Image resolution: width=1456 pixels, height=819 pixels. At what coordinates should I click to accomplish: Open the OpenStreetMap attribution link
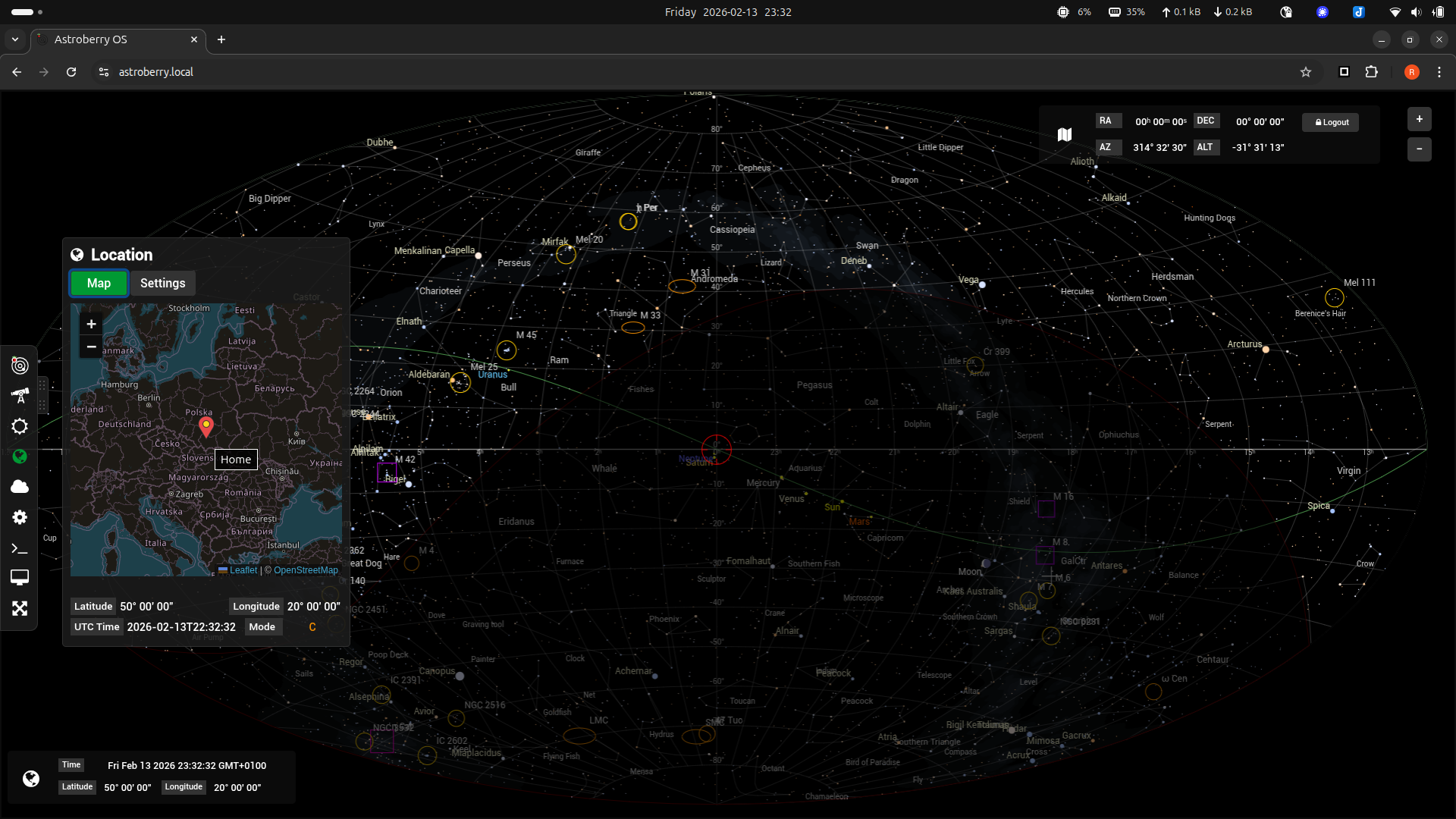point(306,570)
